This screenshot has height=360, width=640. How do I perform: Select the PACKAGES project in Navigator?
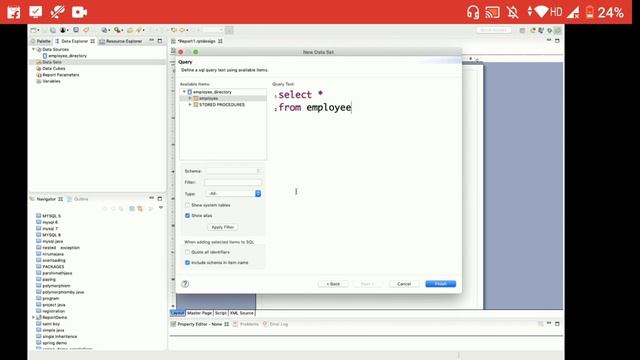tap(53, 267)
